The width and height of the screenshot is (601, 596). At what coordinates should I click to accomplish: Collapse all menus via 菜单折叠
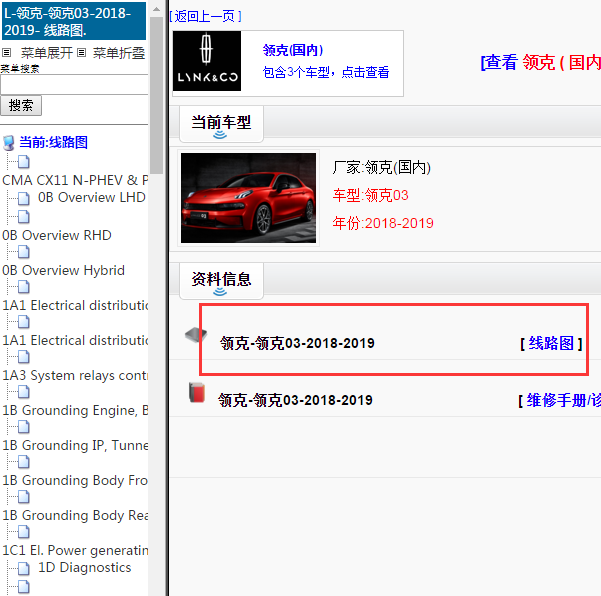pos(119,53)
